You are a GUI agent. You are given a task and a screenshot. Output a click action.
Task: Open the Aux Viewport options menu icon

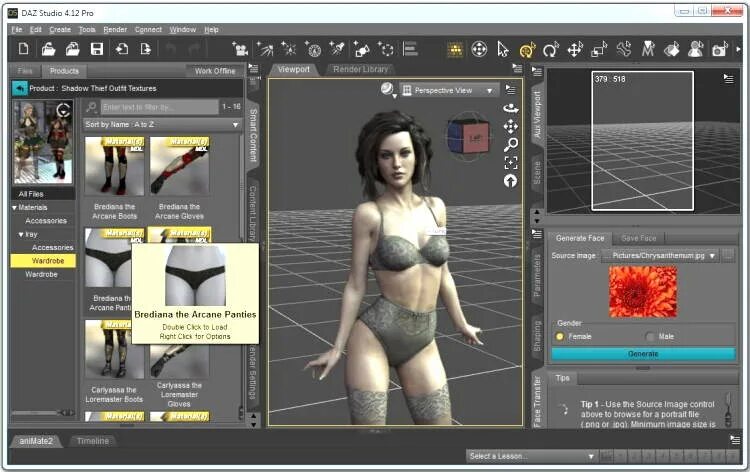click(728, 79)
